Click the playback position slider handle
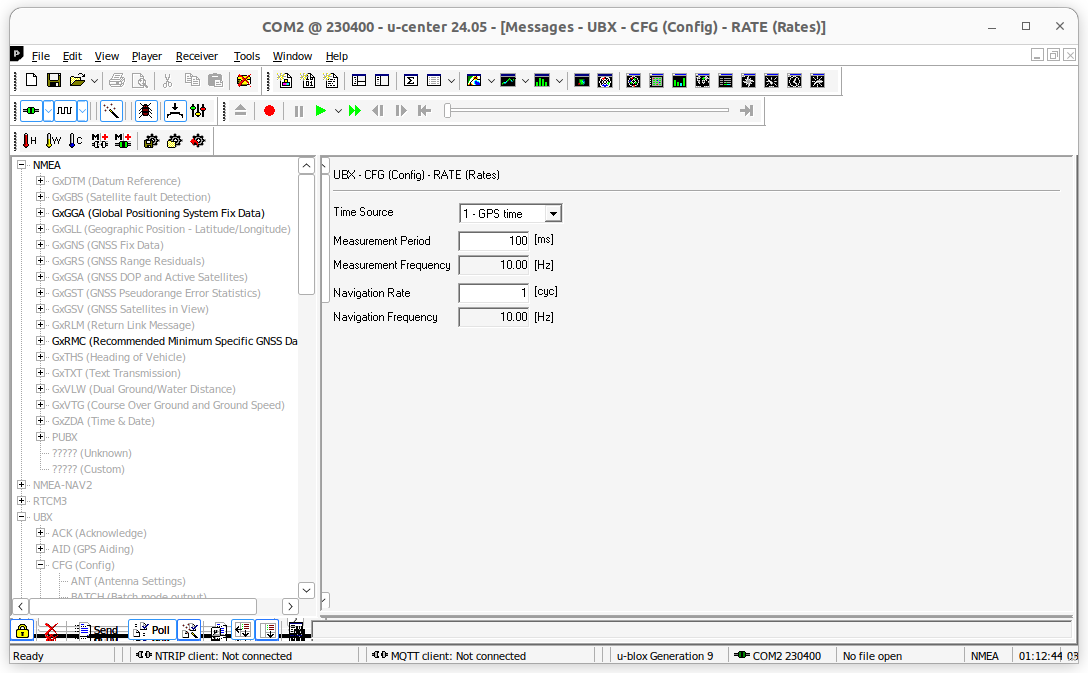Screen dimensions: 1088x673 click(448, 110)
